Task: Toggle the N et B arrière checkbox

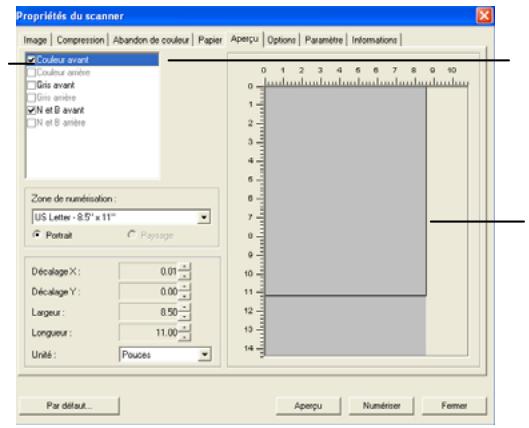Action: point(31,123)
